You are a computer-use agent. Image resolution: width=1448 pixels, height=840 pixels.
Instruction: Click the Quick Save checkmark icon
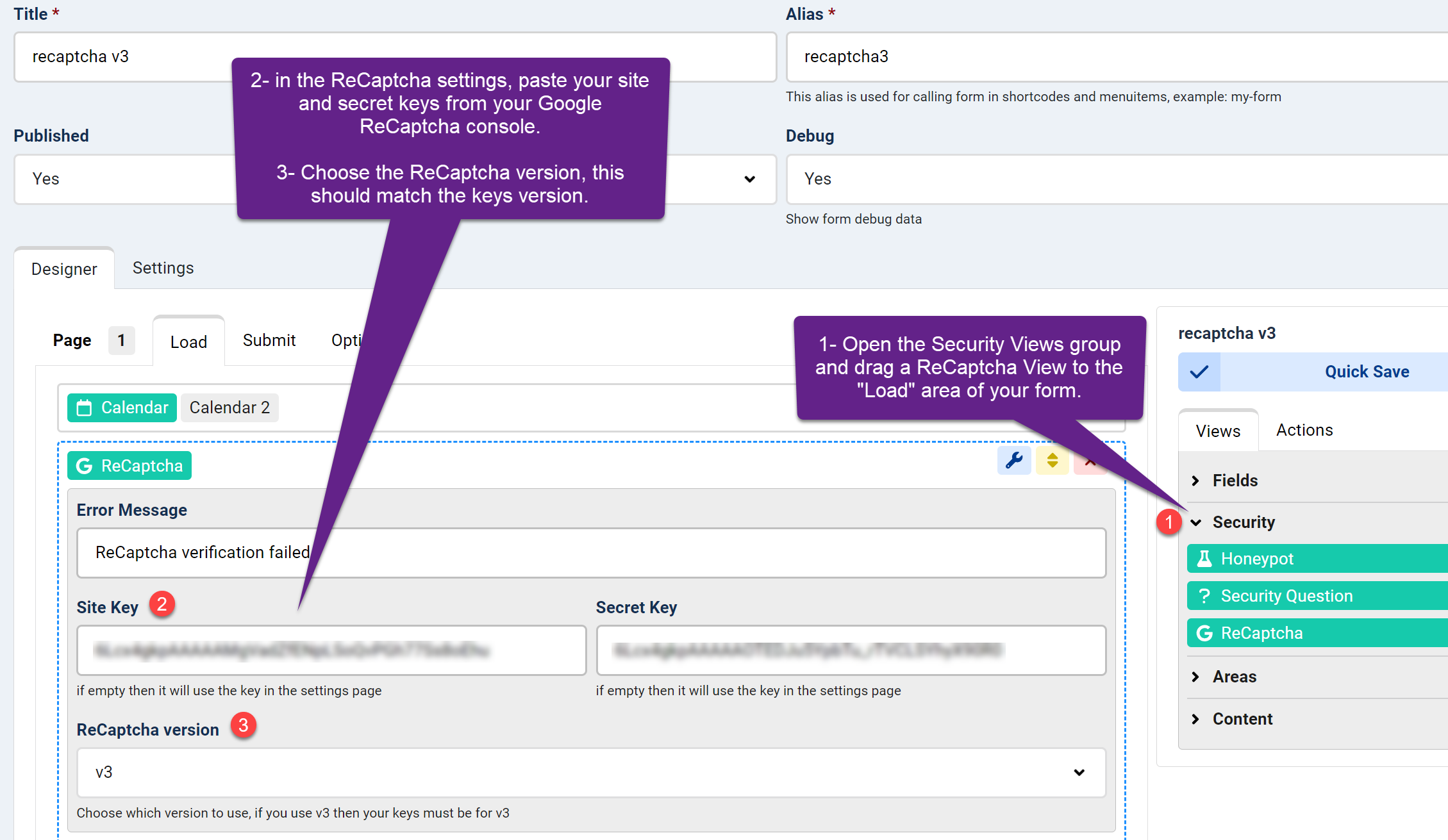[1199, 372]
